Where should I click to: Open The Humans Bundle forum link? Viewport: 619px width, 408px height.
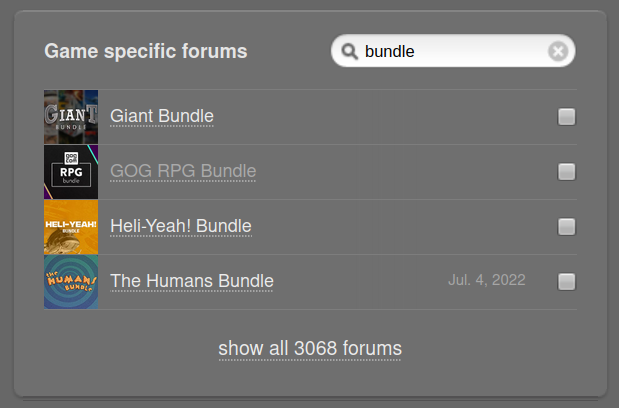[192, 281]
